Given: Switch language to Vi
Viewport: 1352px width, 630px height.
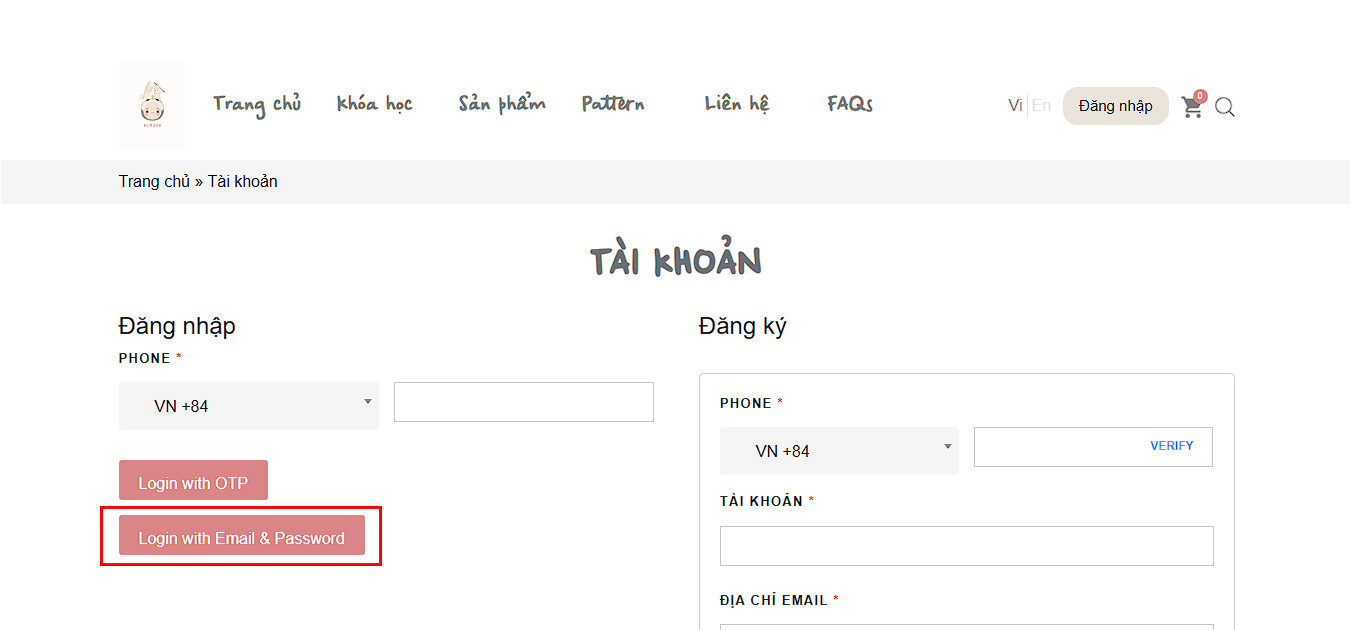Looking at the screenshot, I should (x=1014, y=106).
